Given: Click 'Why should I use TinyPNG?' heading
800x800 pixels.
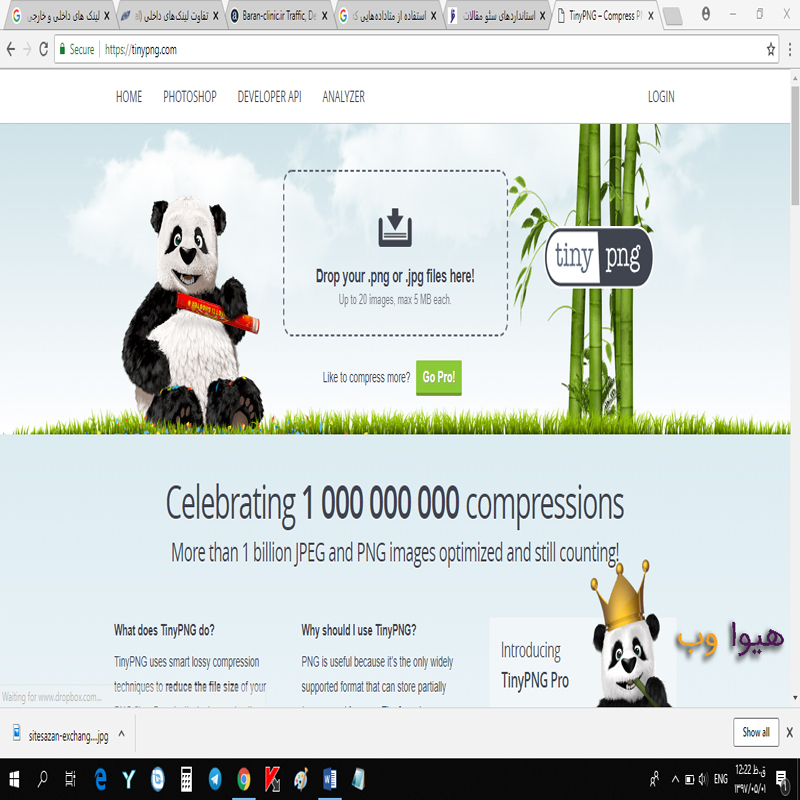Looking at the screenshot, I should pyautogui.click(x=359, y=630).
